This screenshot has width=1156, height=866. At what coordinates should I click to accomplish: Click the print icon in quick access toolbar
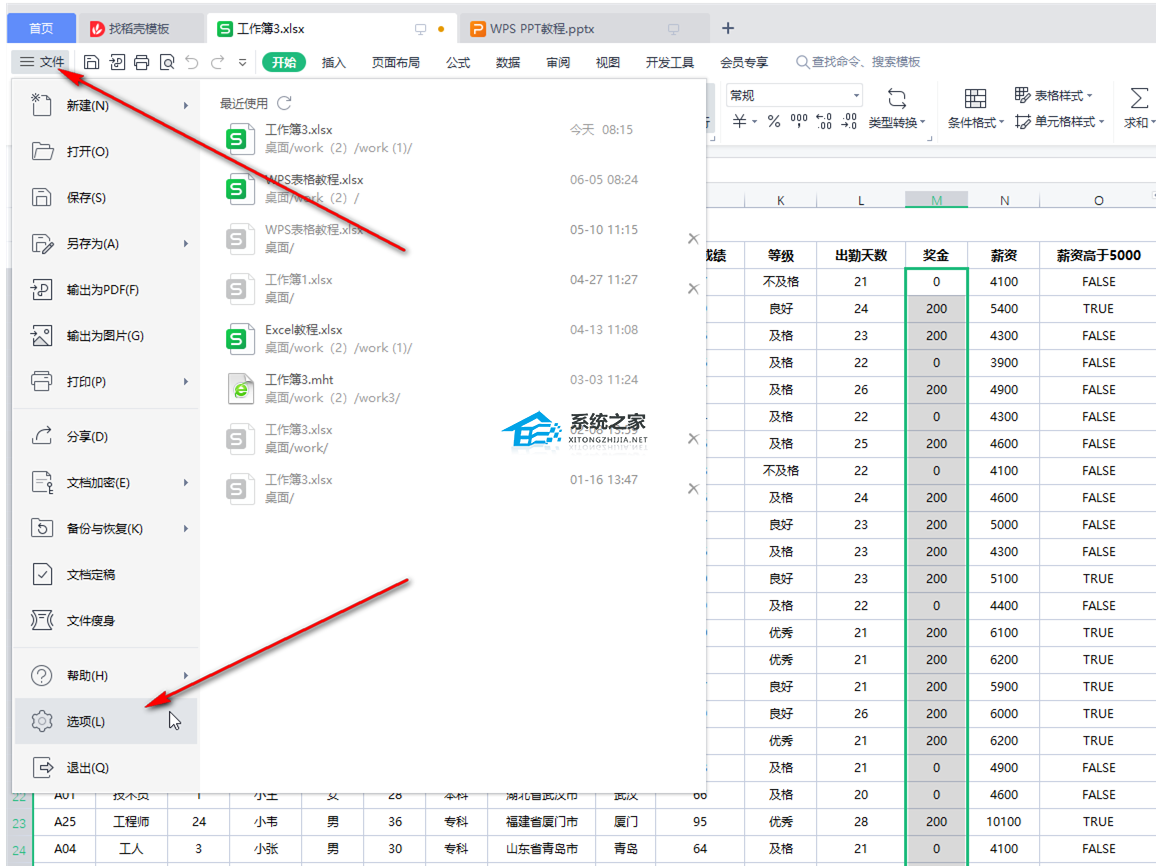(142, 62)
